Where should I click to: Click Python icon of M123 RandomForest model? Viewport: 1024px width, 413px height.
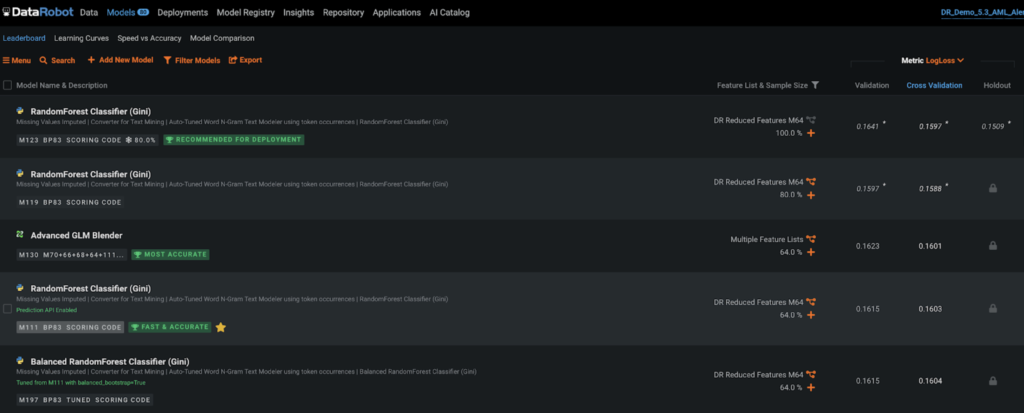pyautogui.click(x=20, y=111)
